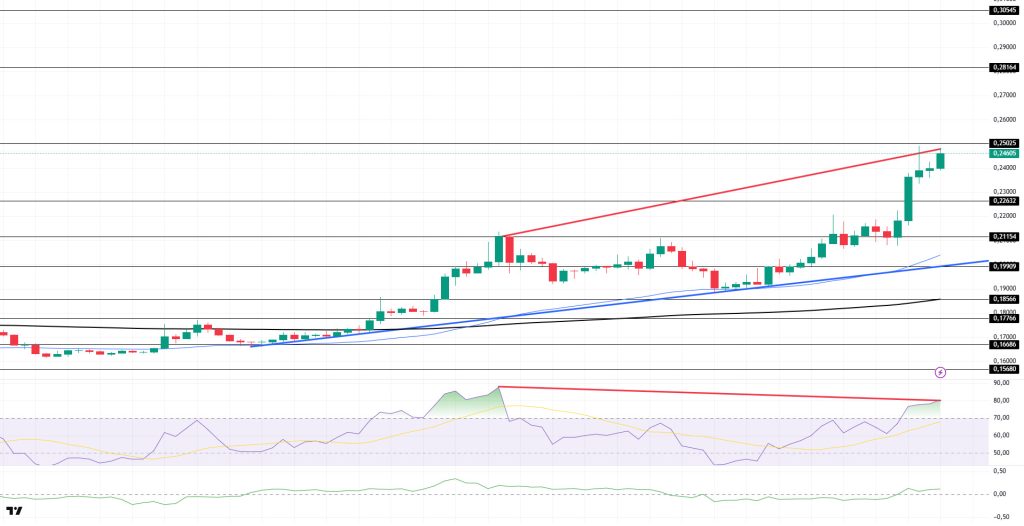Viewport: 1024px width, 526px height.
Task: Select the 0,30545 price level label
Action: coord(1004,10)
